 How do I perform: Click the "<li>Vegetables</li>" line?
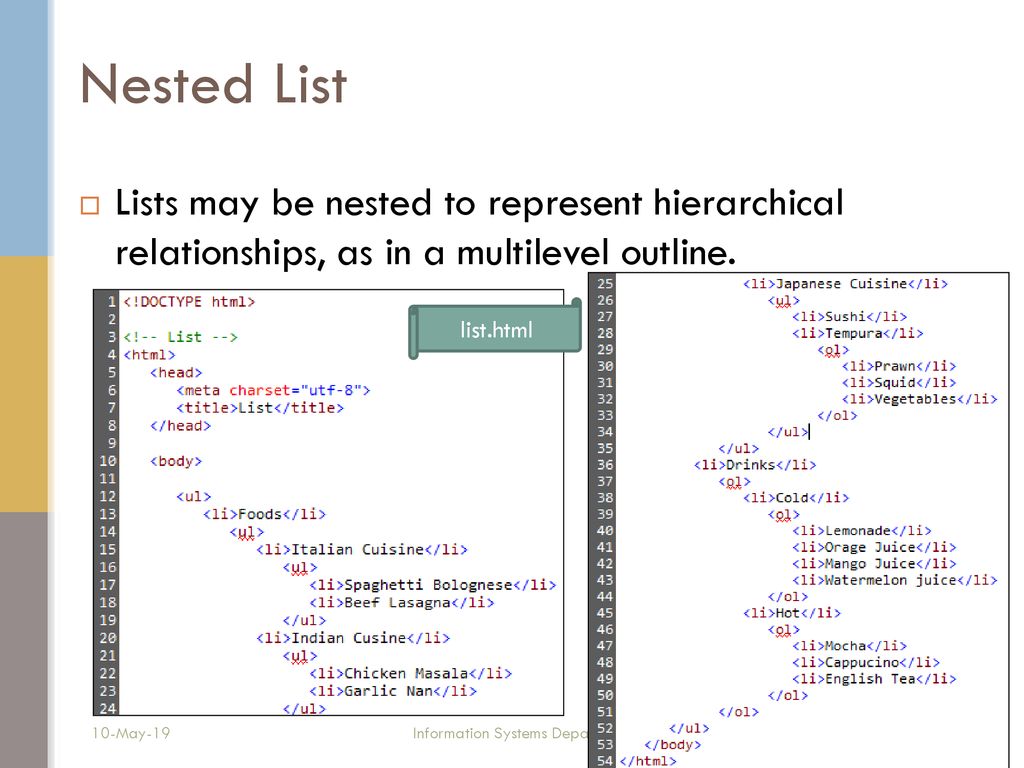(920, 398)
